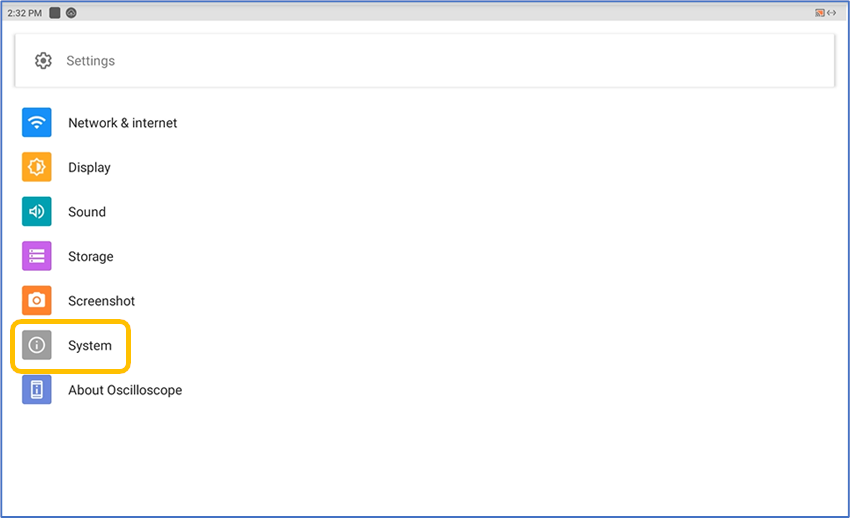
Task: Tap the blue About Oscilloscope icon
Action: click(x=36, y=390)
